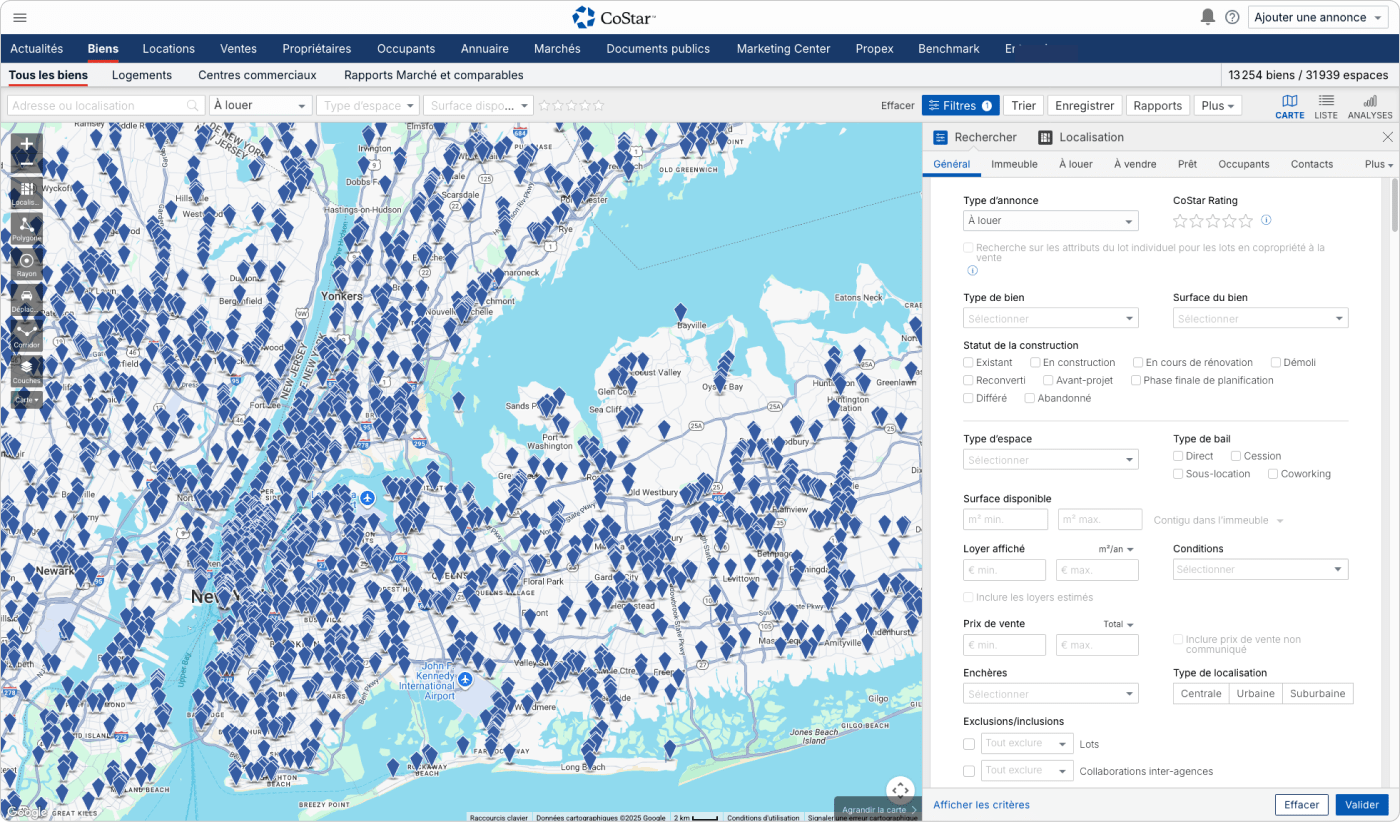Switch to the Immeuble filter tab
1400x822 pixels.
pos(1014,164)
